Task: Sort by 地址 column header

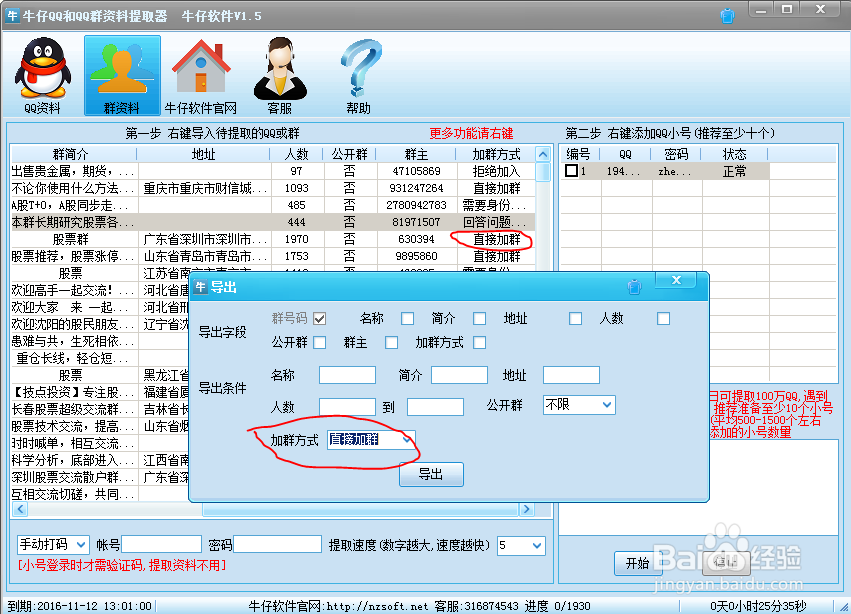Action: (204, 154)
